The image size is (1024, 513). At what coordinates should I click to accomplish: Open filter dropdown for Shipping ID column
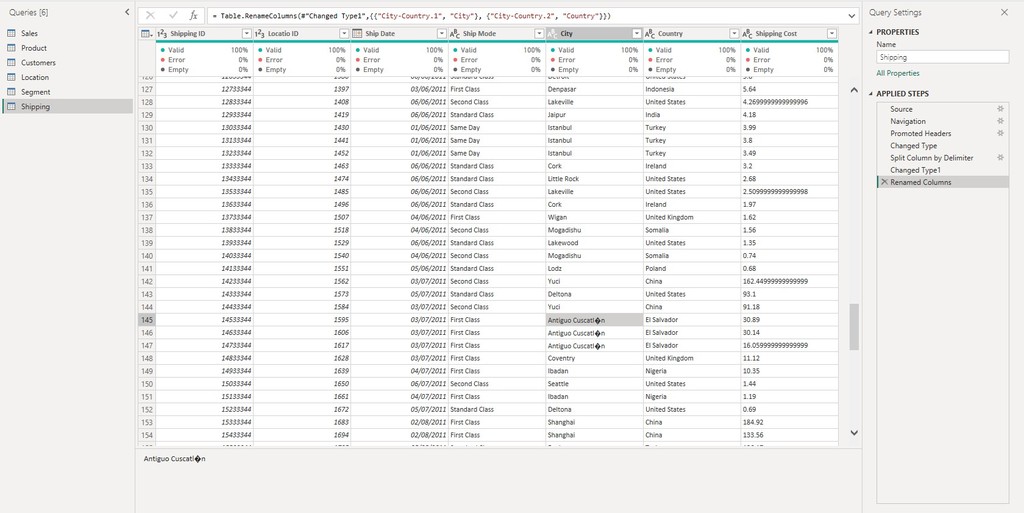[x=246, y=33]
